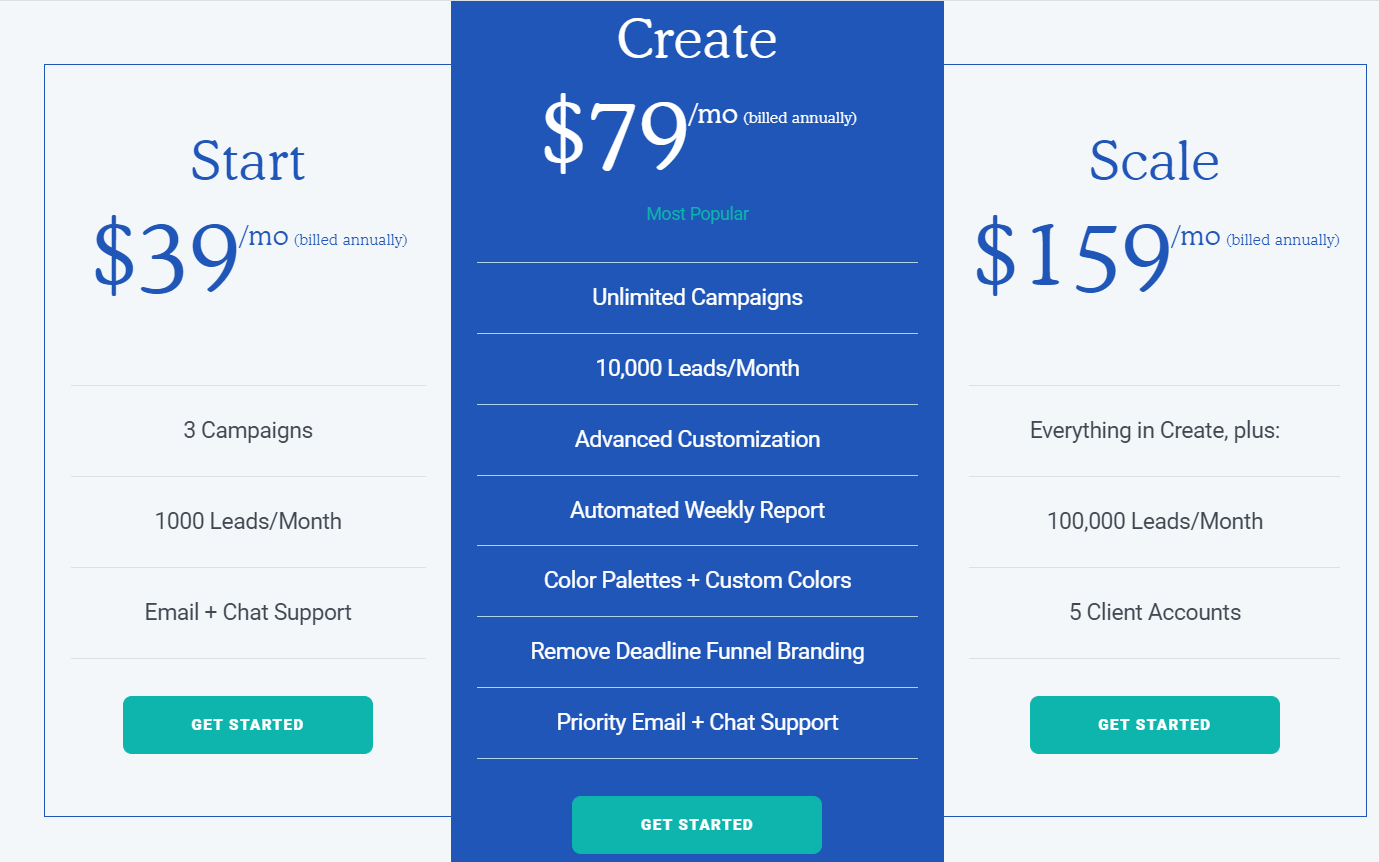The width and height of the screenshot is (1379, 862).
Task: Select the Unlimited Campaigns feature row
Action: coord(697,297)
